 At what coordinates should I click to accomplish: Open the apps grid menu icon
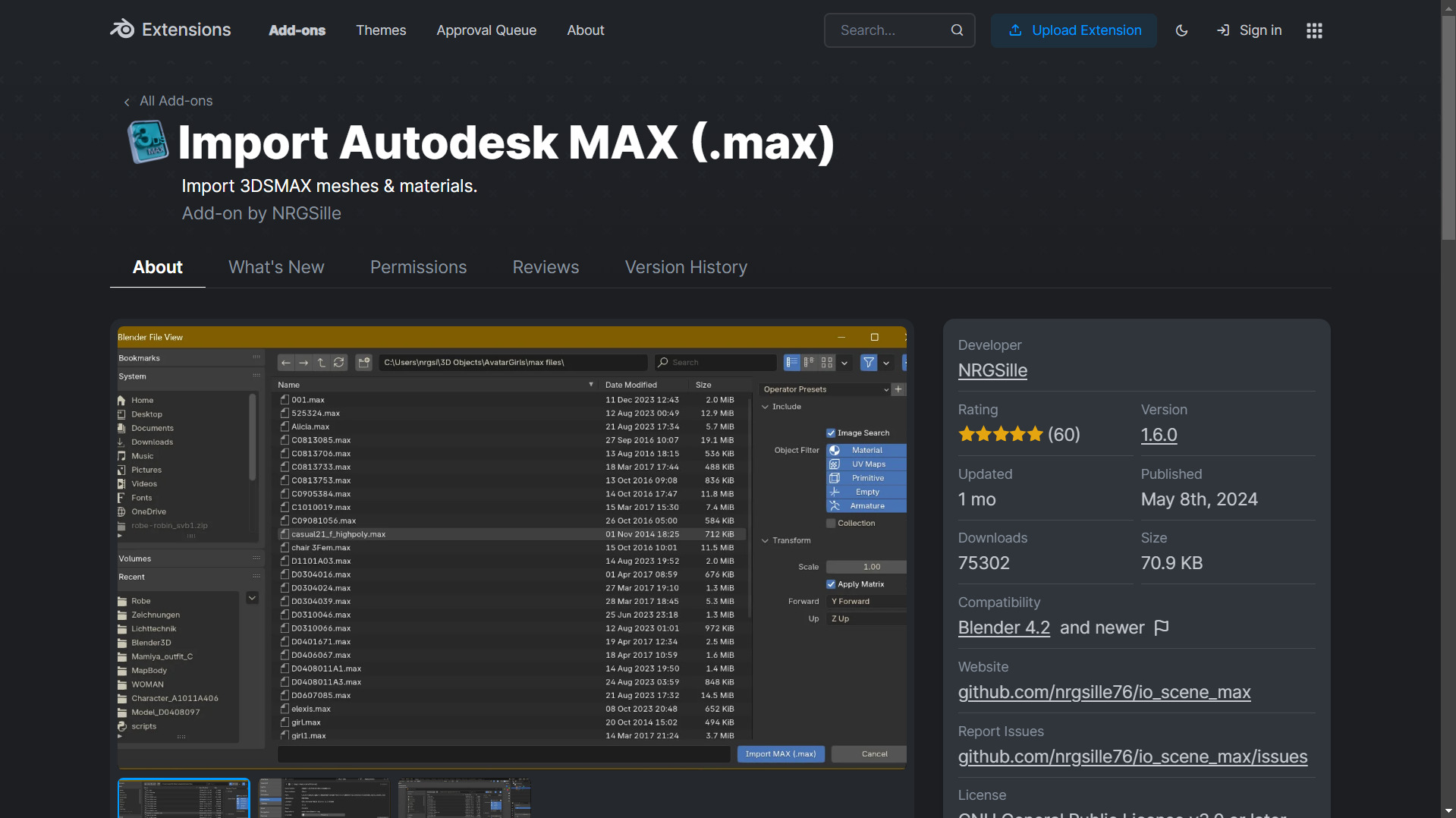pyautogui.click(x=1314, y=30)
